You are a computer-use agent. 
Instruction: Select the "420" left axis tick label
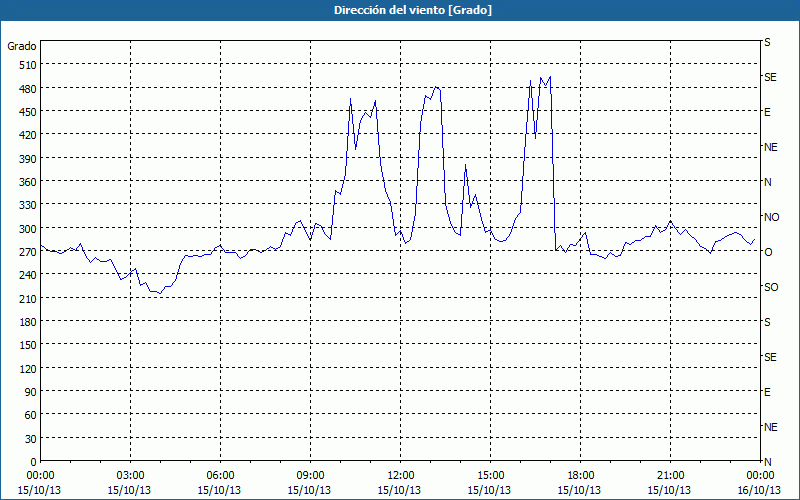tap(28, 135)
